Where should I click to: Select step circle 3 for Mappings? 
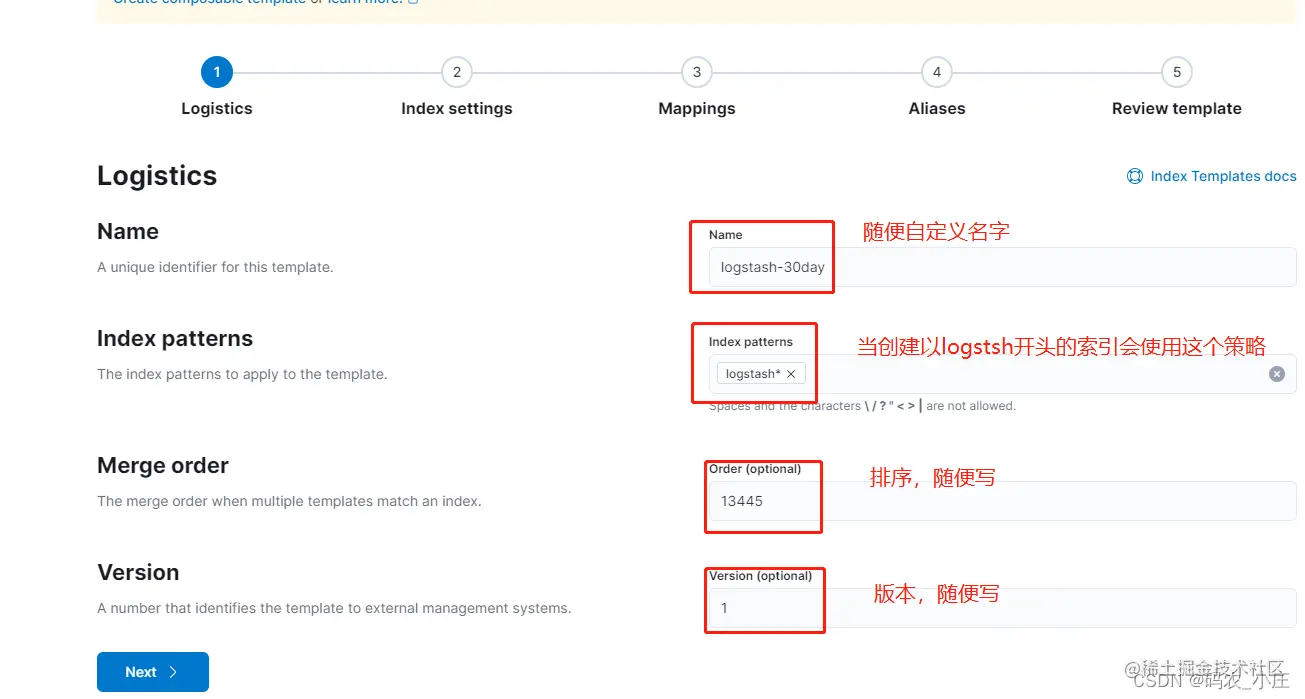point(697,71)
